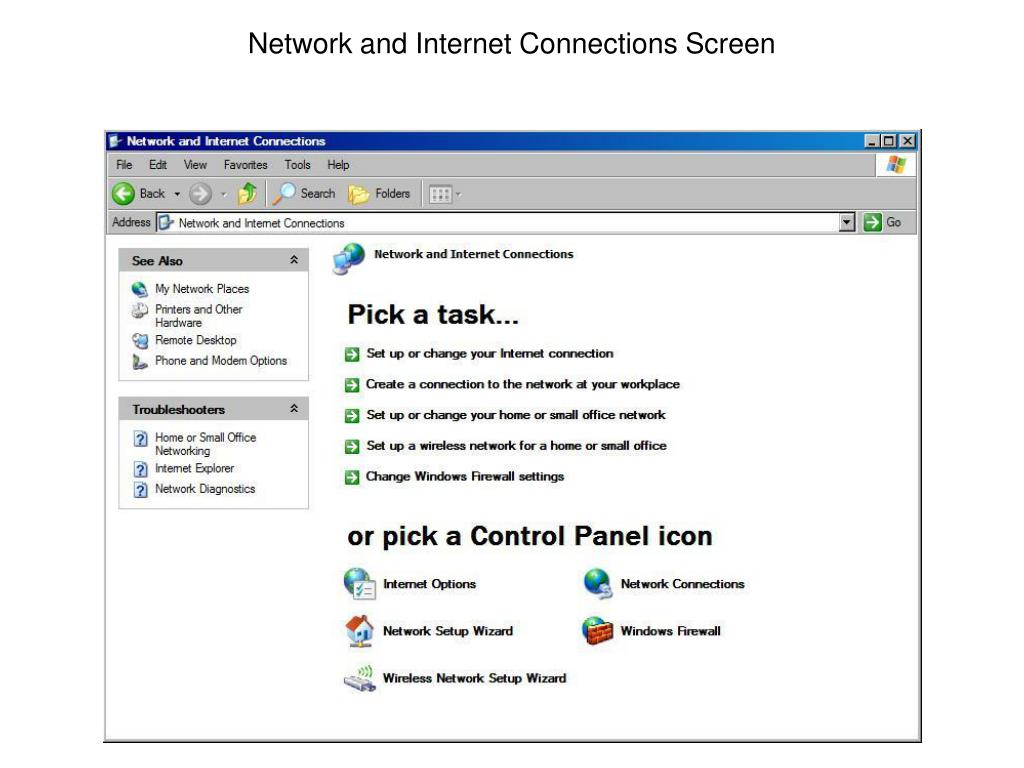Click the Internet Options globe icon

click(x=359, y=583)
